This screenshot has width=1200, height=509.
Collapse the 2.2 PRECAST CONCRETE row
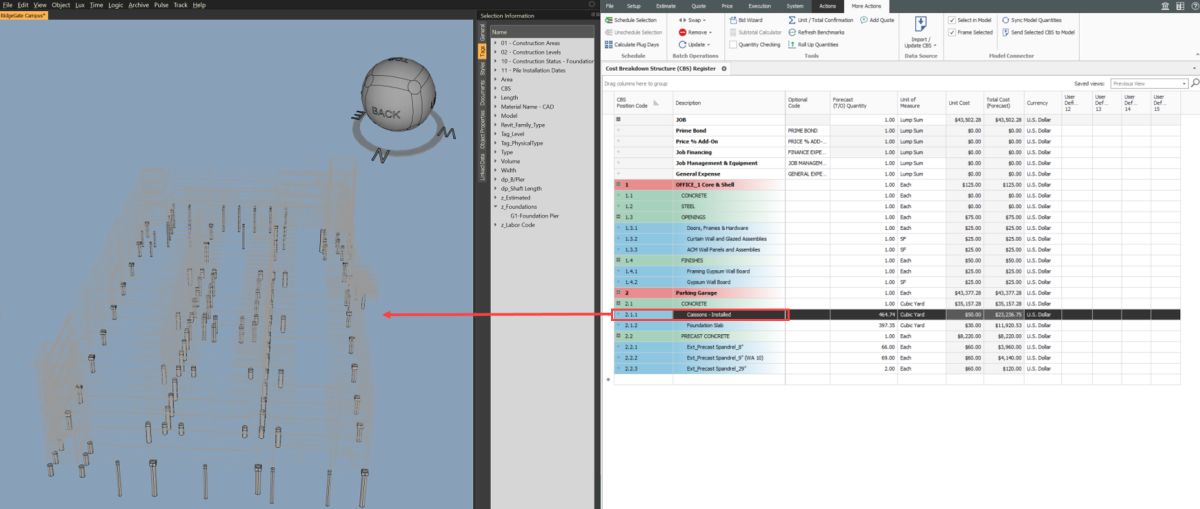[x=619, y=337]
